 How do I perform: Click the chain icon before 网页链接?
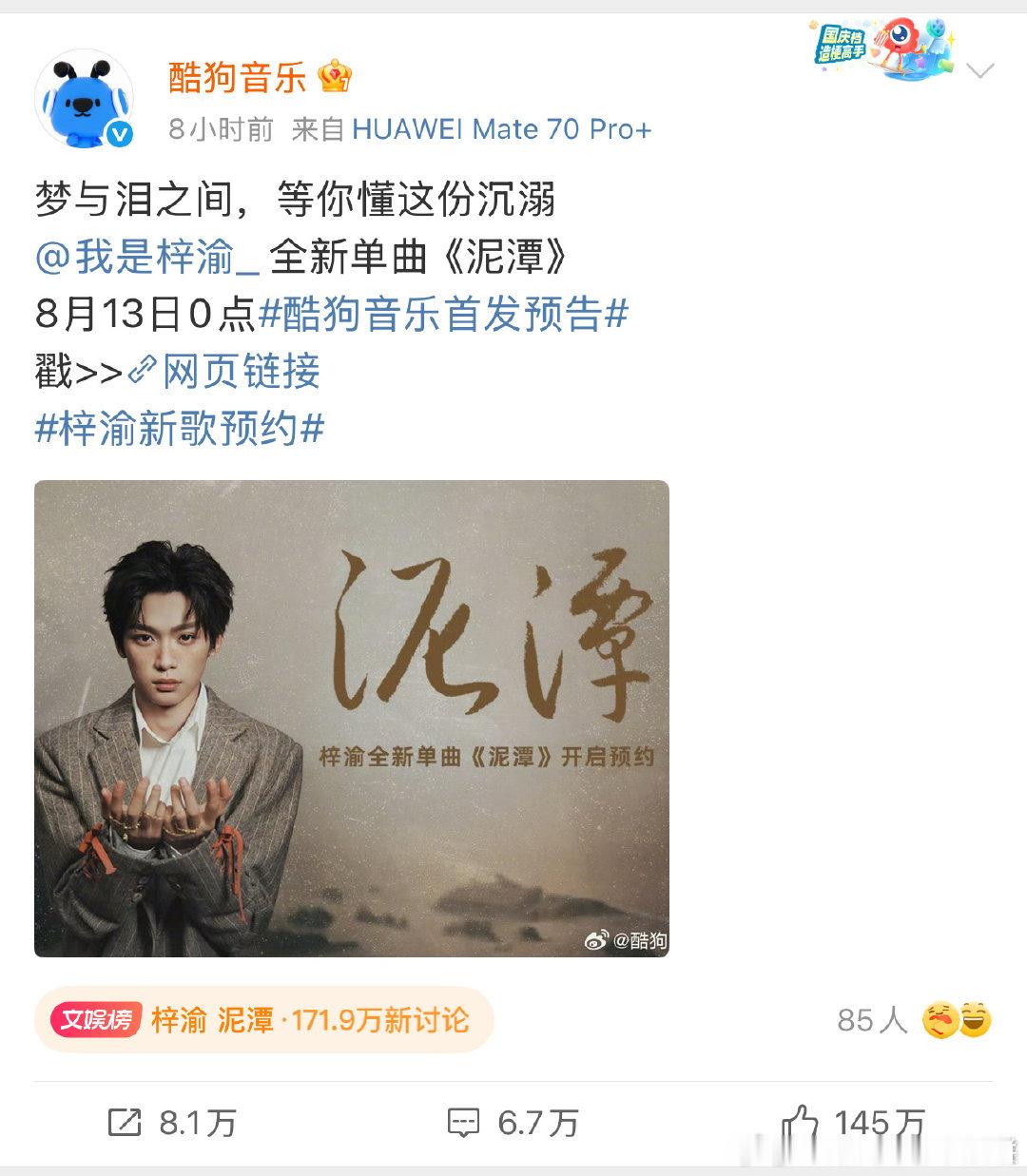[143, 371]
